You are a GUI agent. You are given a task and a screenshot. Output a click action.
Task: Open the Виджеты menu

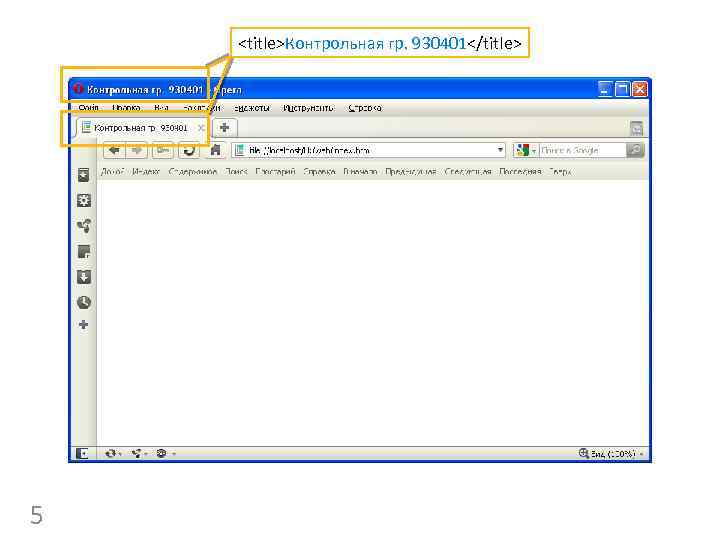[x=252, y=108]
